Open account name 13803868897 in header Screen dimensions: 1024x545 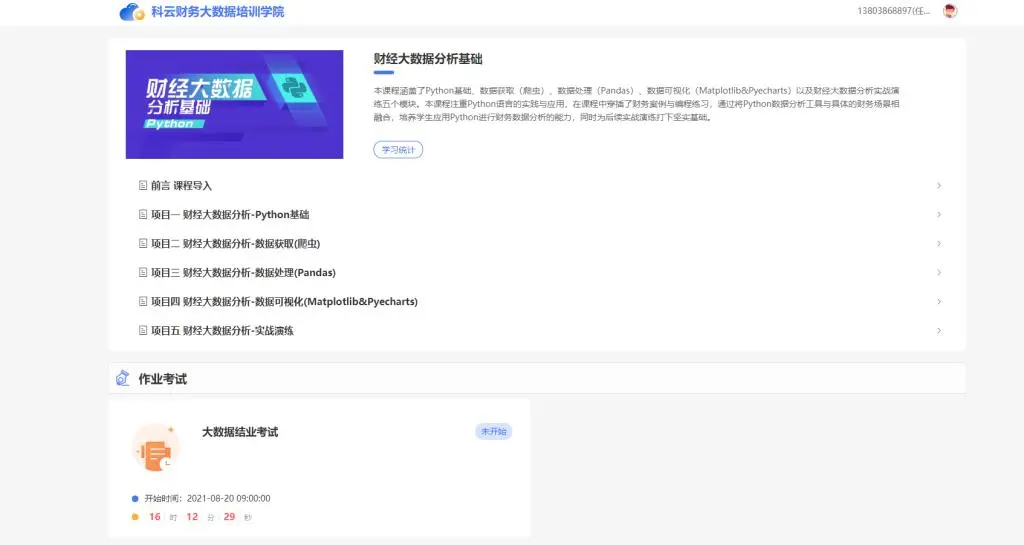[x=893, y=11]
